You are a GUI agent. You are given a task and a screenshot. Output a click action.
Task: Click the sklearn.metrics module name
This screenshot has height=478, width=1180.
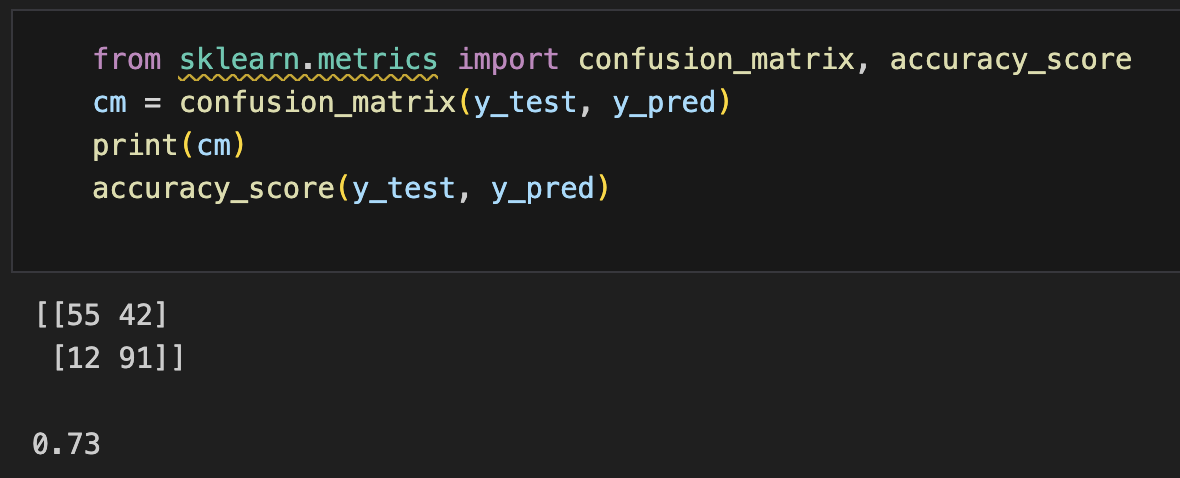tap(309, 59)
